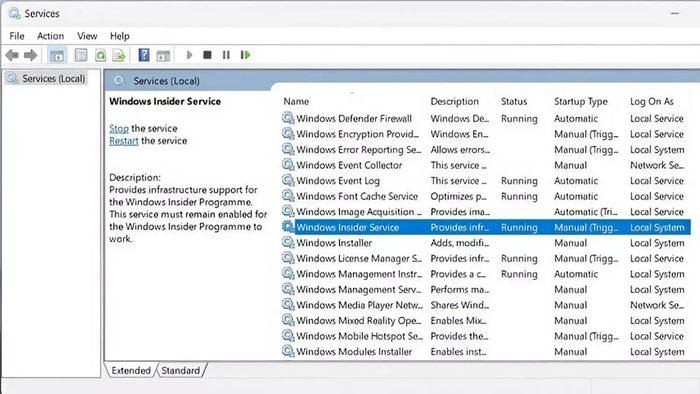
Task: Switch to the Standard tab
Action: tap(181, 370)
